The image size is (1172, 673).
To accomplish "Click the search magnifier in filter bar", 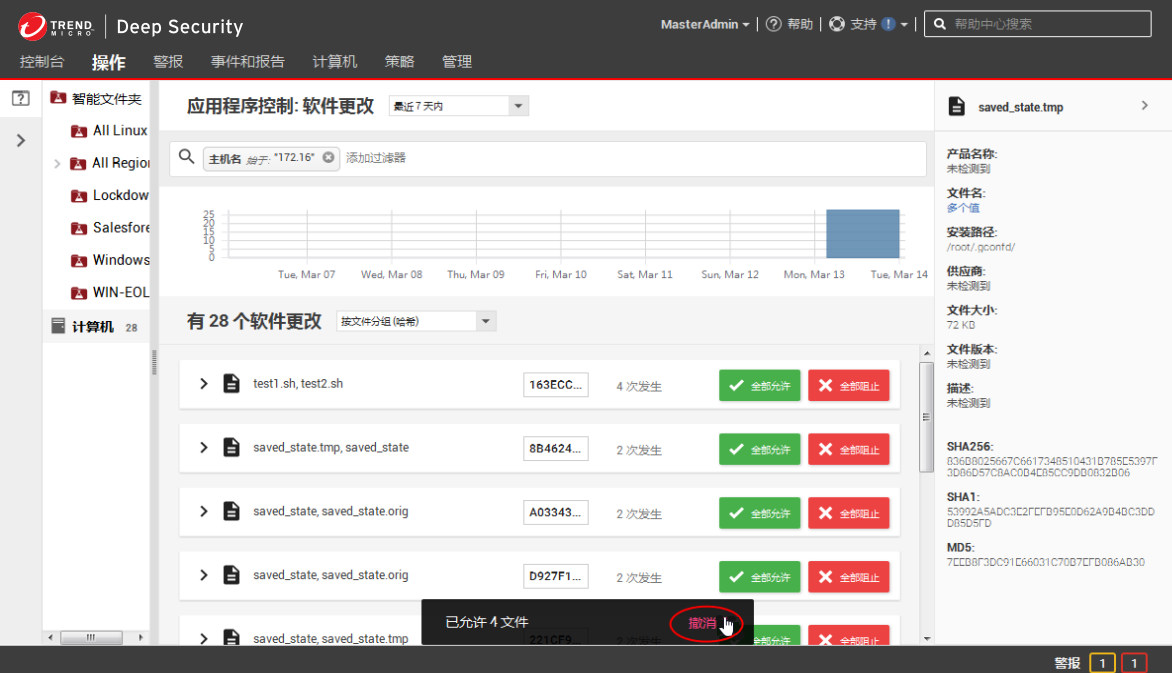I will tap(186, 157).
